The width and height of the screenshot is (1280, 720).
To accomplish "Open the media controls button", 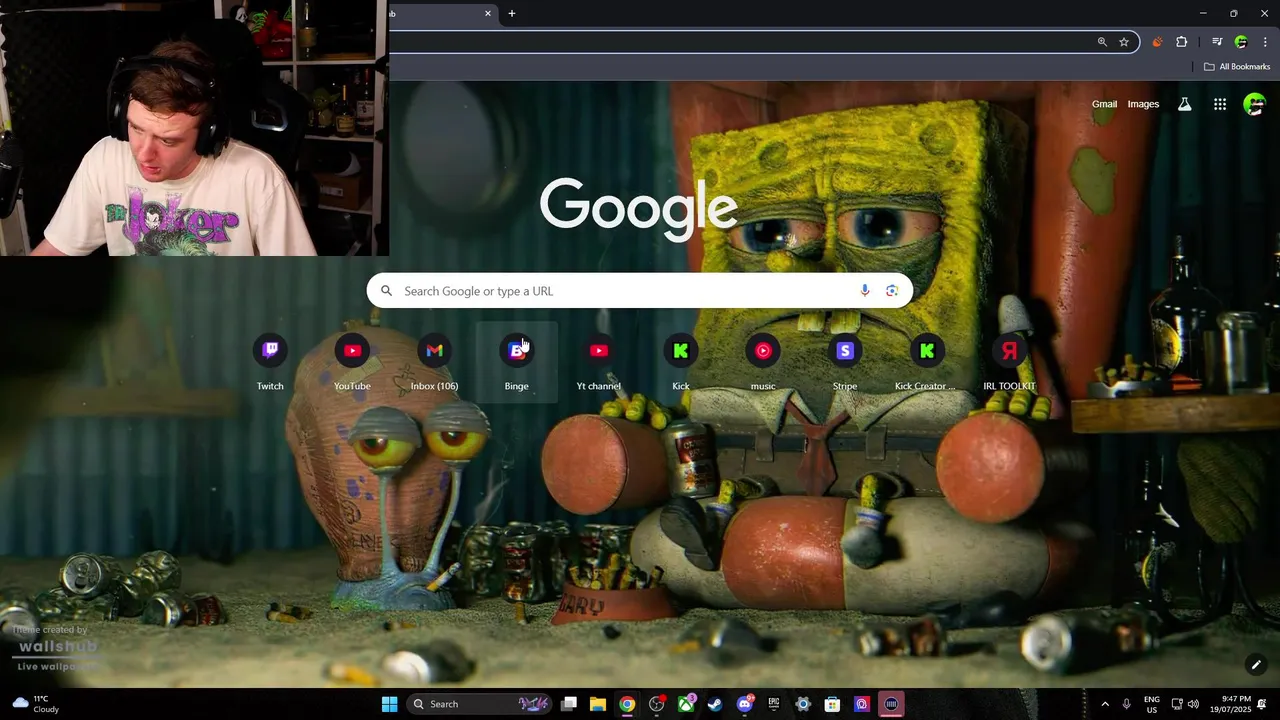I will (x=1217, y=42).
